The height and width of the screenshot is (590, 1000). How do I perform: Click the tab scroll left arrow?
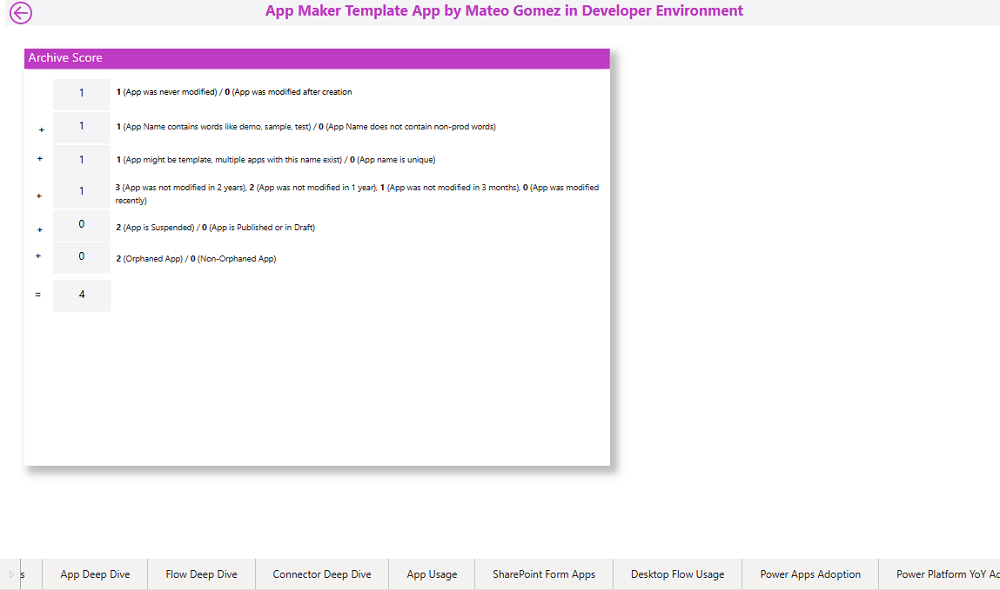point(11,574)
